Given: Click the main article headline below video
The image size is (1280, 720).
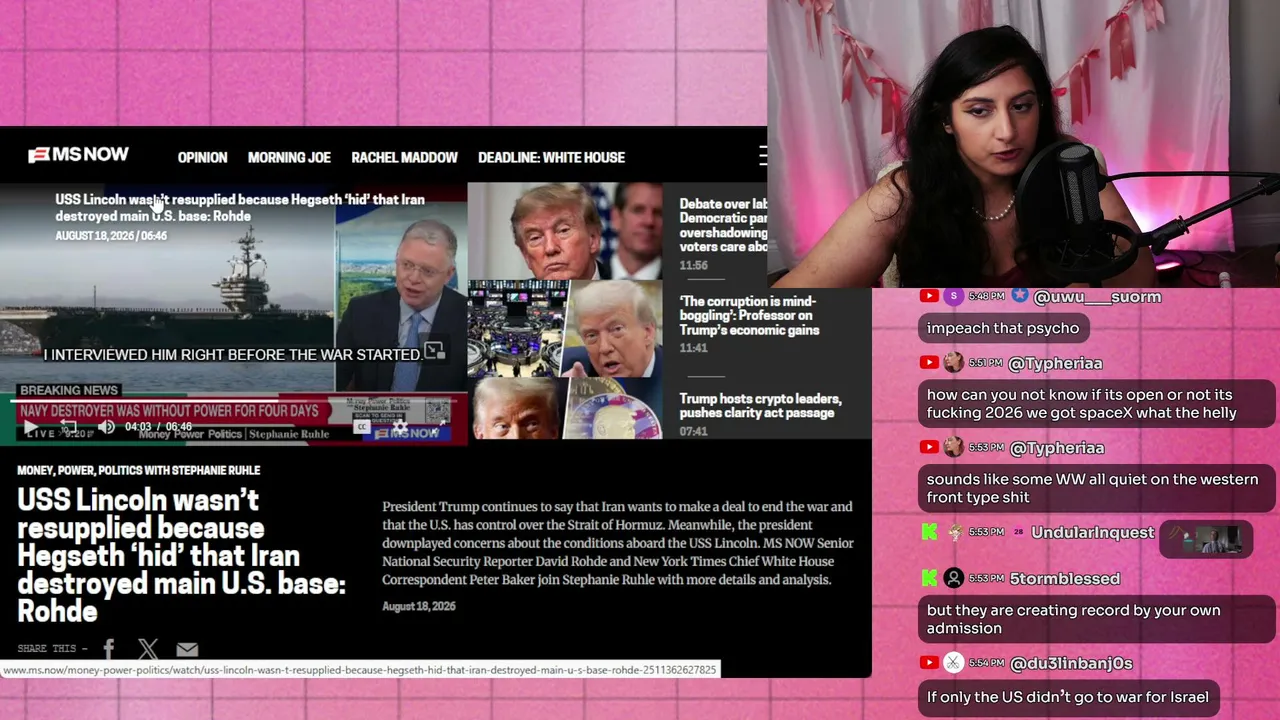Looking at the screenshot, I should [x=181, y=556].
